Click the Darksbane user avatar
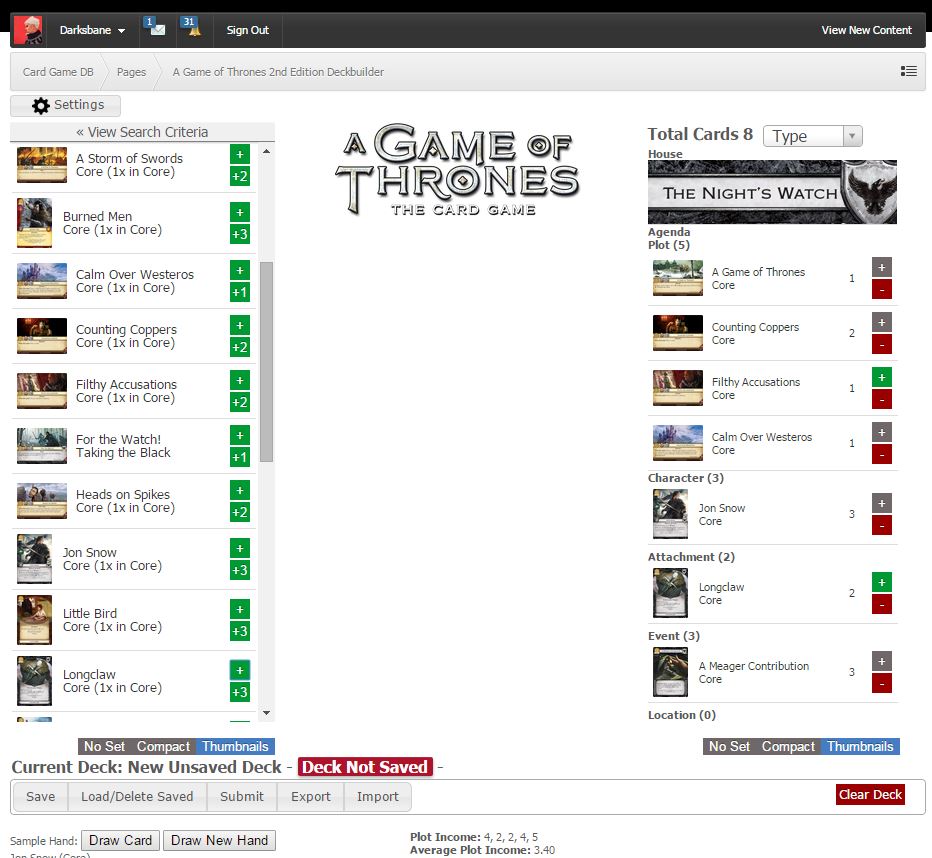Image resolution: width=932 pixels, height=858 pixels. coord(28,30)
